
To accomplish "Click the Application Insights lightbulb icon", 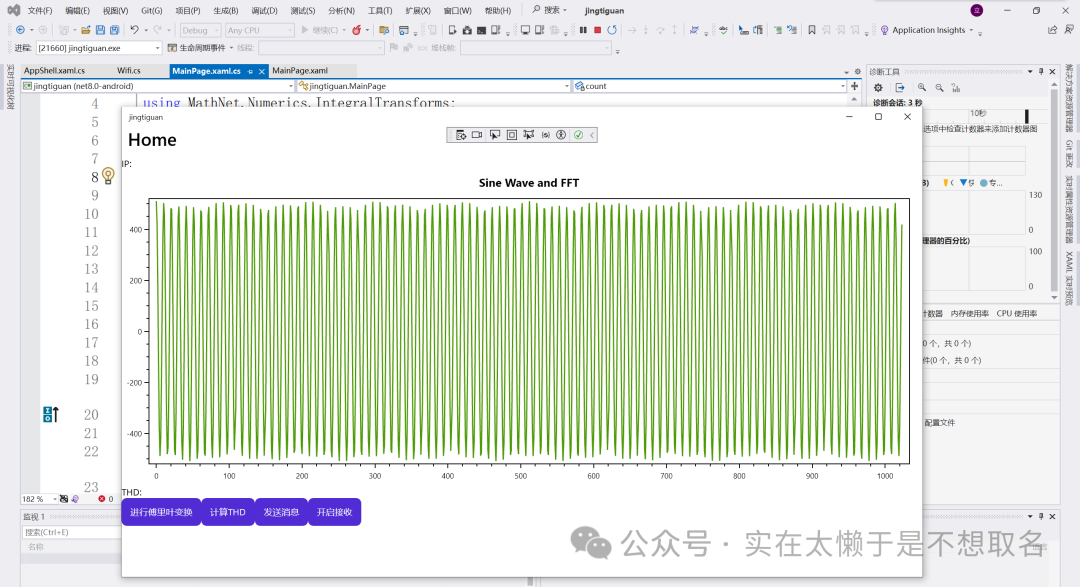I will 884,30.
